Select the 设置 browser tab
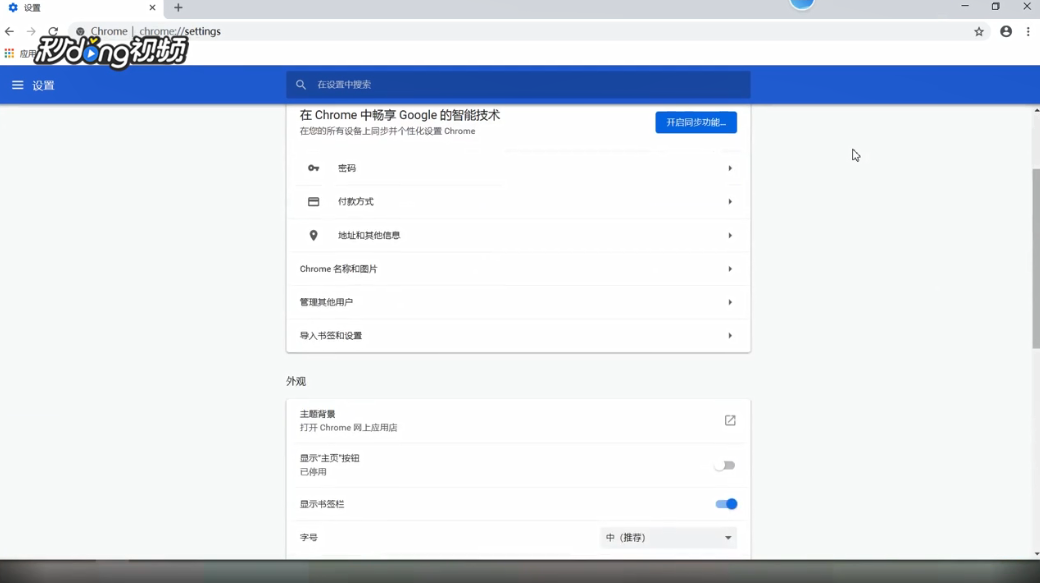1040x583 pixels. tap(82, 8)
